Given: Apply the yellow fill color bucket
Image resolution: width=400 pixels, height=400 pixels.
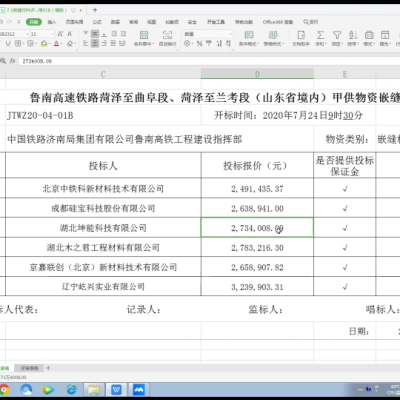Looking at the screenshot, I should point(44,43).
